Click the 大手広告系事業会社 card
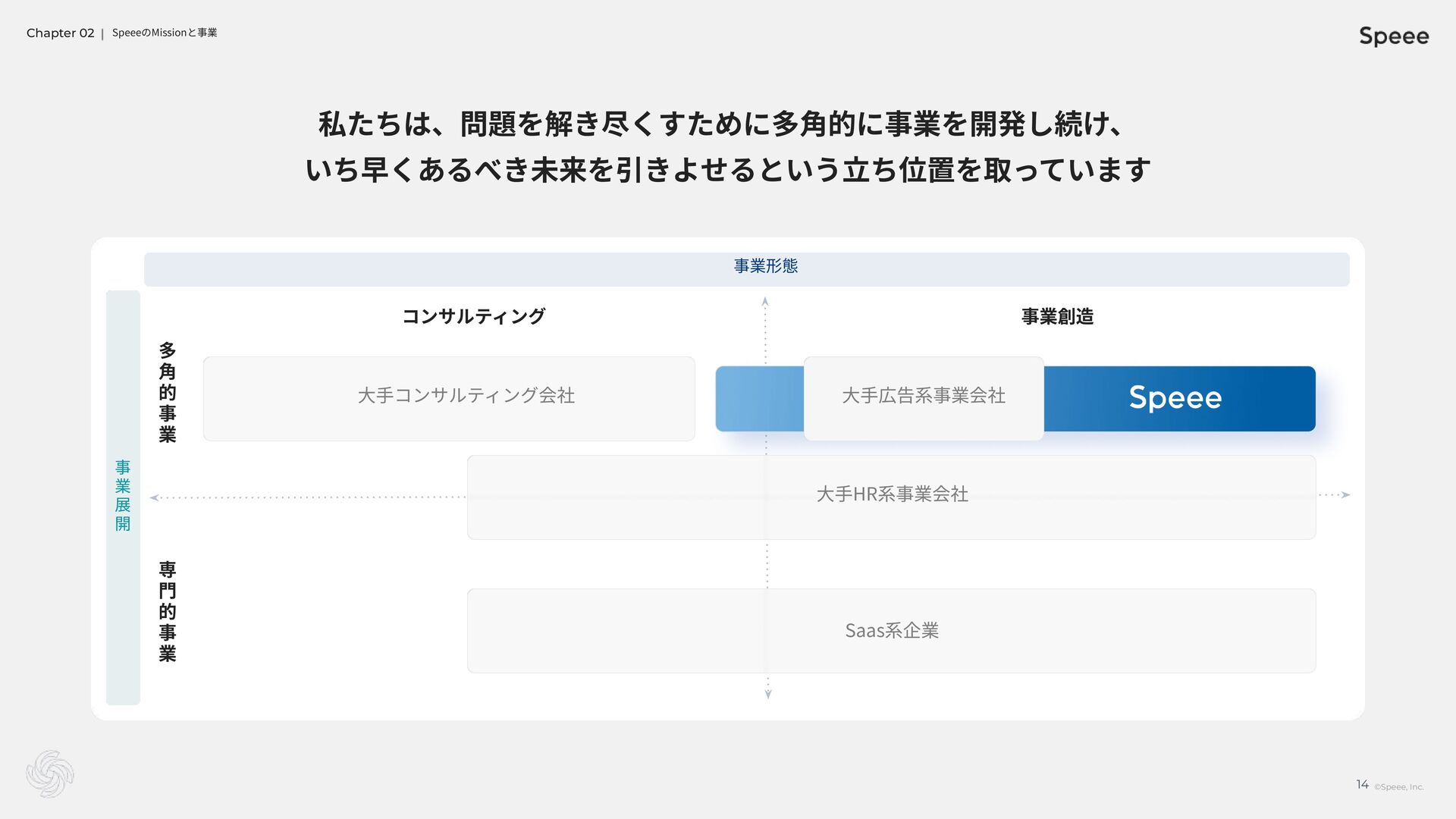This screenshot has width=1456, height=819. click(x=923, y=398)
